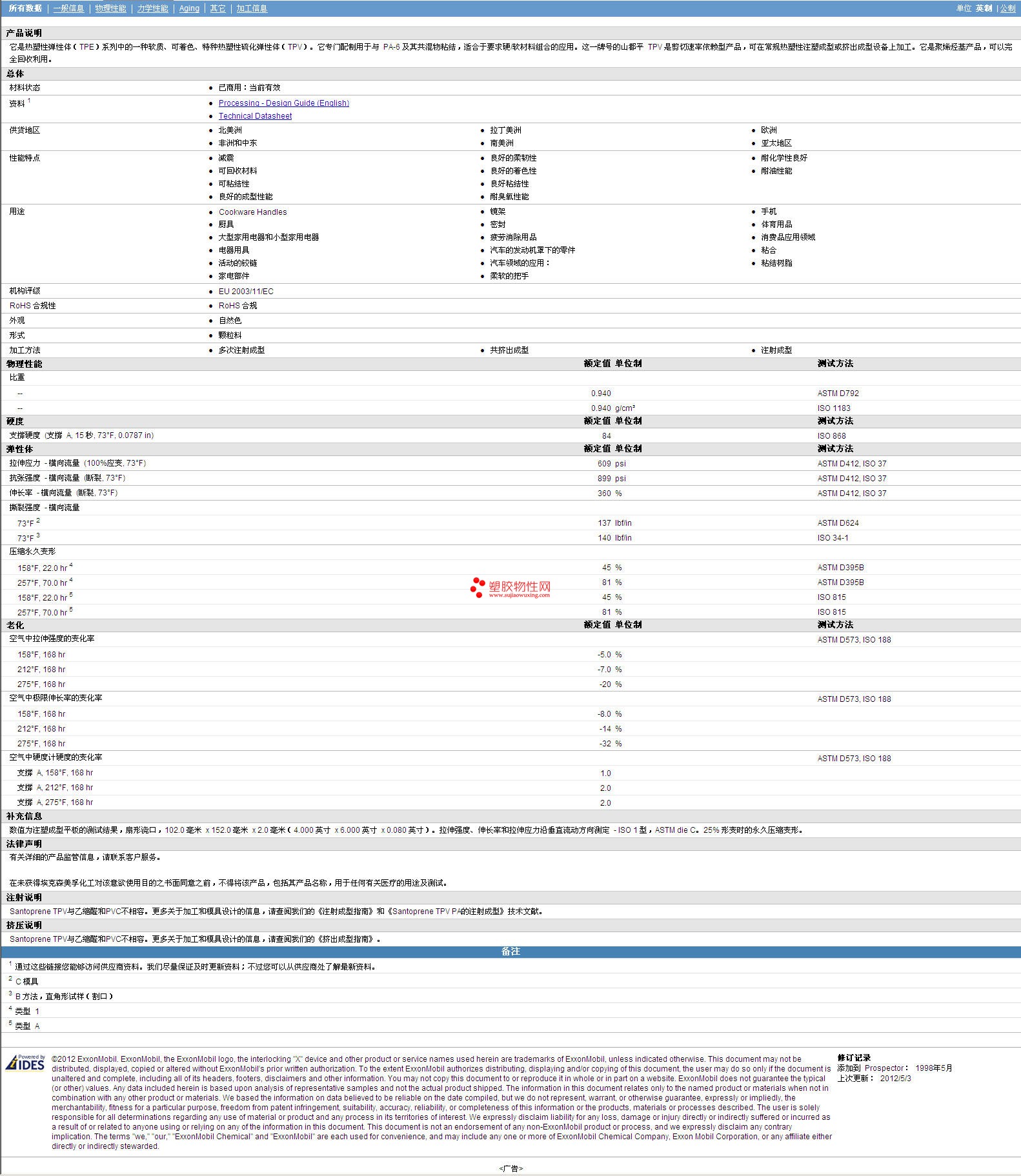Switch to the 一般信息 tab
Screen dimensions: 1021x1176
(68, 8)
